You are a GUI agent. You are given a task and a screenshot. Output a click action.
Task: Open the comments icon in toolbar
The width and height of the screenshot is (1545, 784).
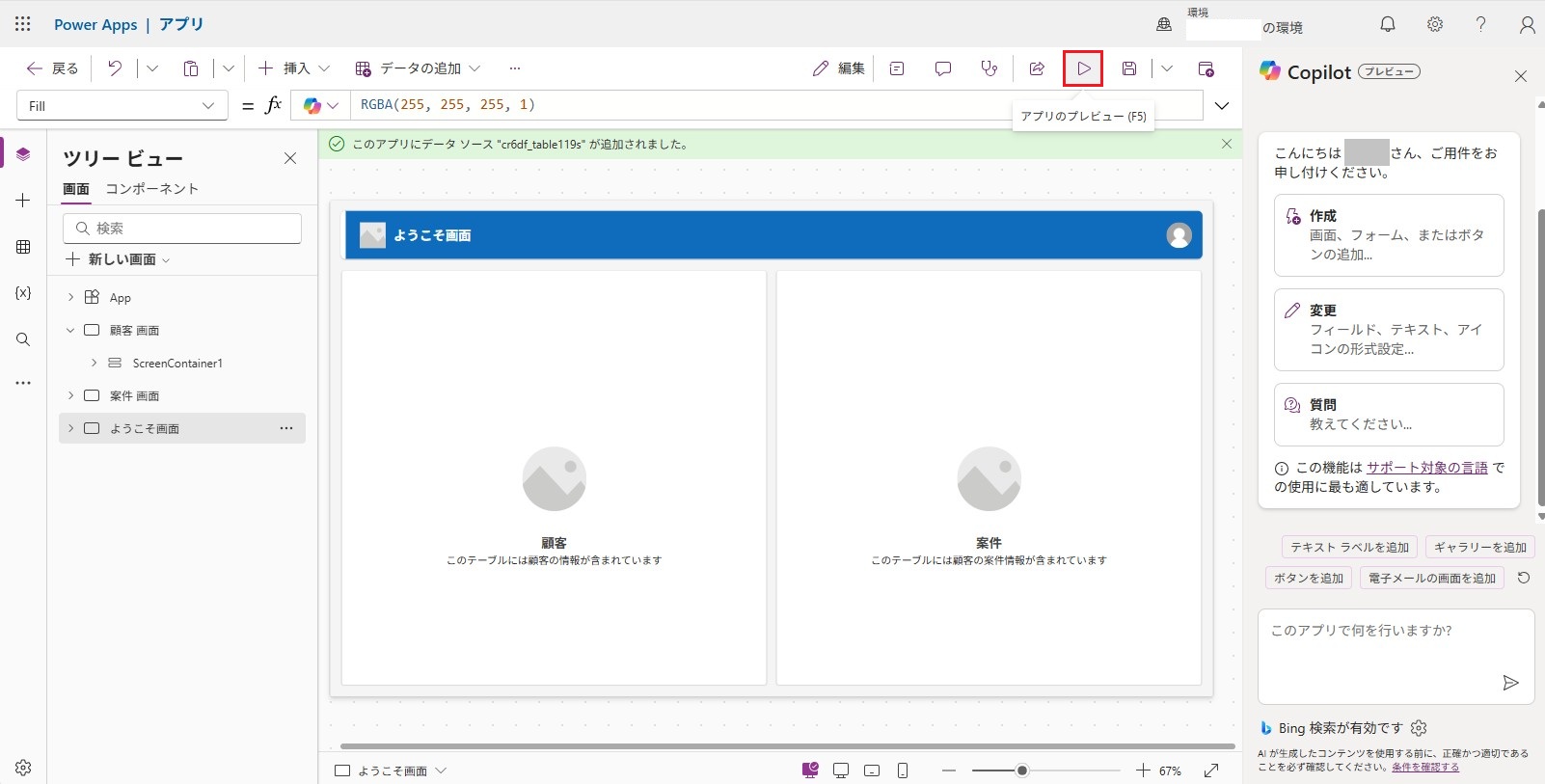click(942, 68)
